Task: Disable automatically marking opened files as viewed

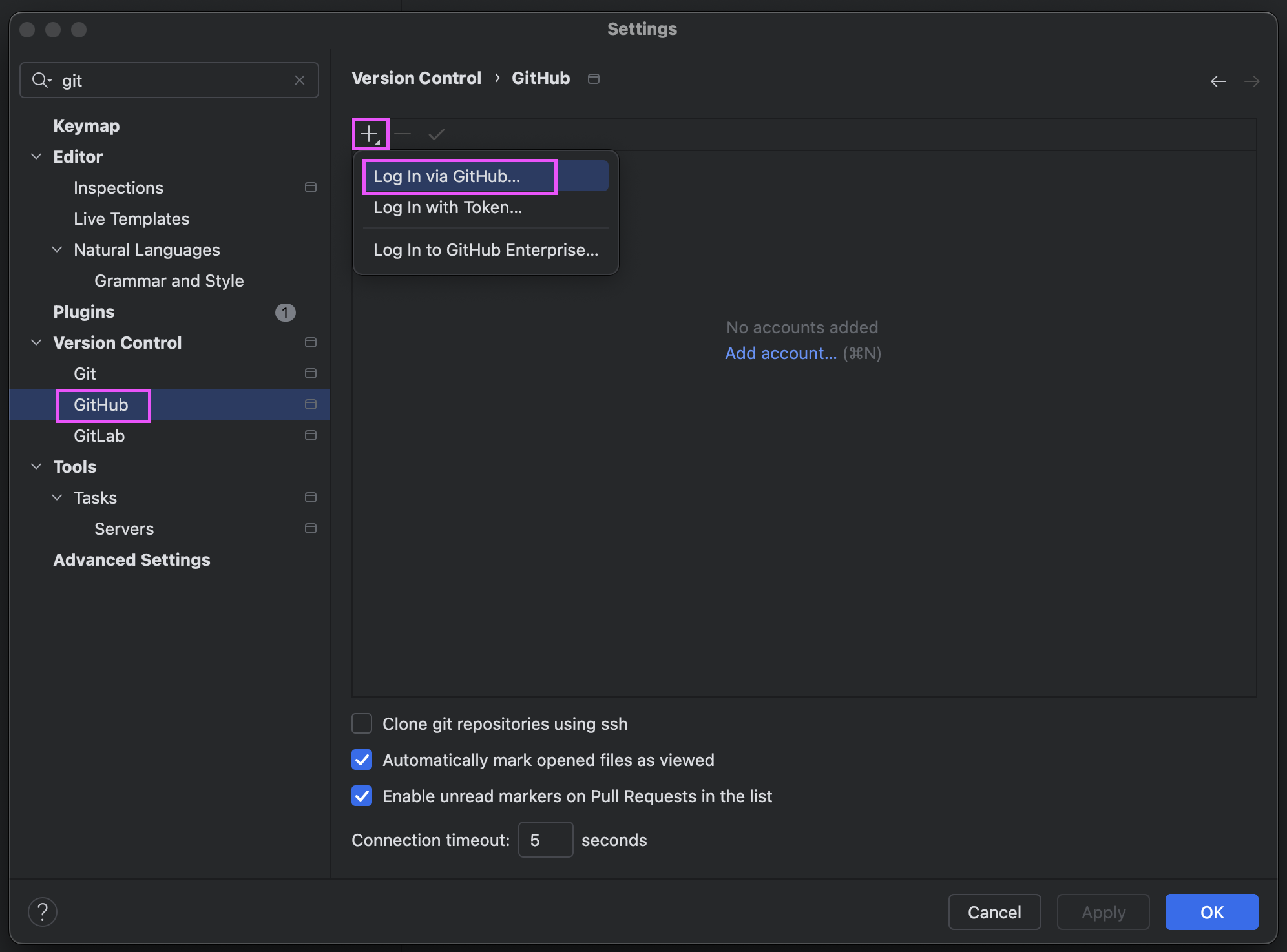Action: [x=362, y=760]
